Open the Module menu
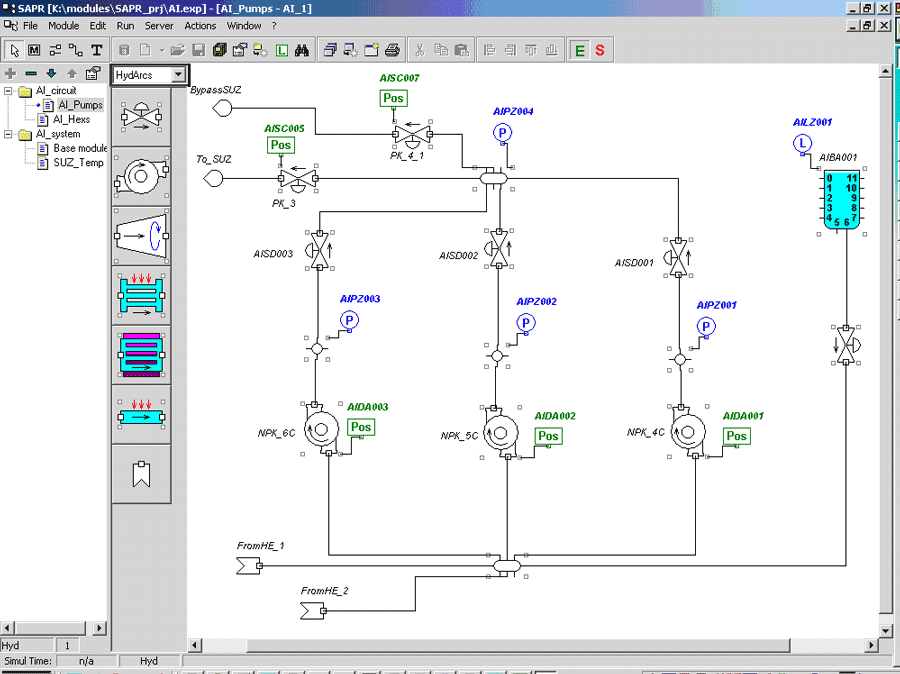The width and height of the screenshot is (900, 674). [x=63, y=26]
